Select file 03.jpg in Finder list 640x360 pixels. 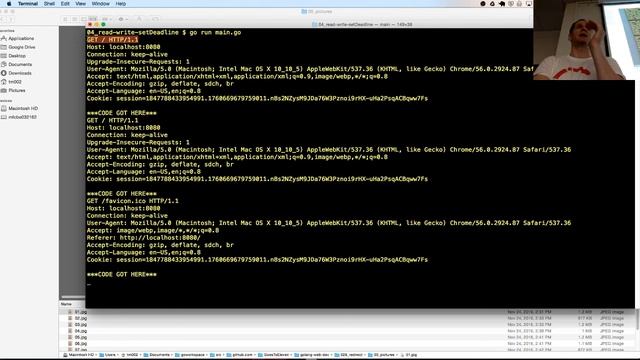tap(80, 324)
